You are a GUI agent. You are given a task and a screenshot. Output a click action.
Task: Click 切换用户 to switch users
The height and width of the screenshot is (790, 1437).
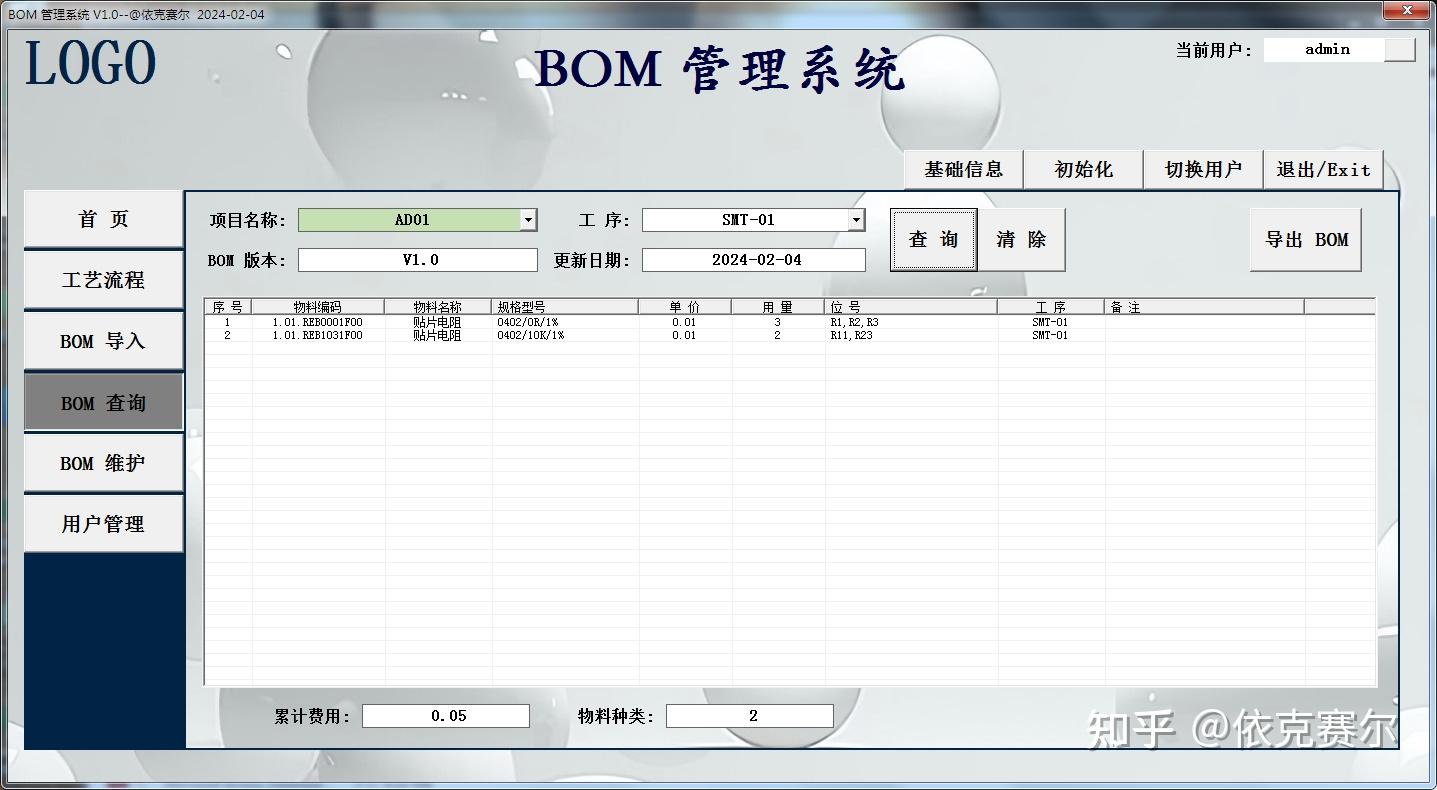pos(1202,168)
